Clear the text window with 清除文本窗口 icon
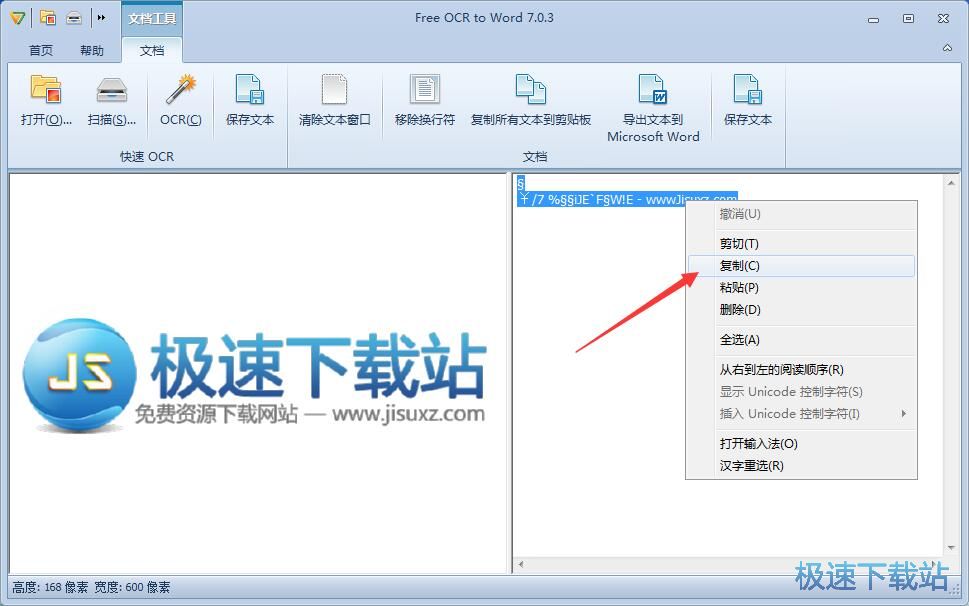 pyautogui.click(x=334, y=99)
